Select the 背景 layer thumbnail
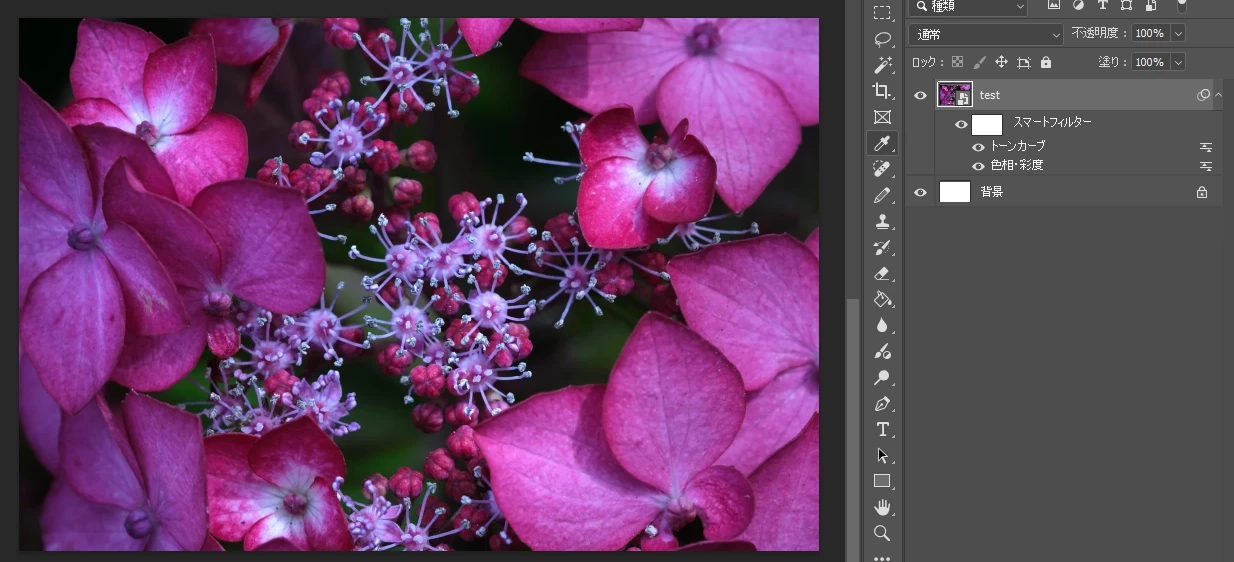 955,192
